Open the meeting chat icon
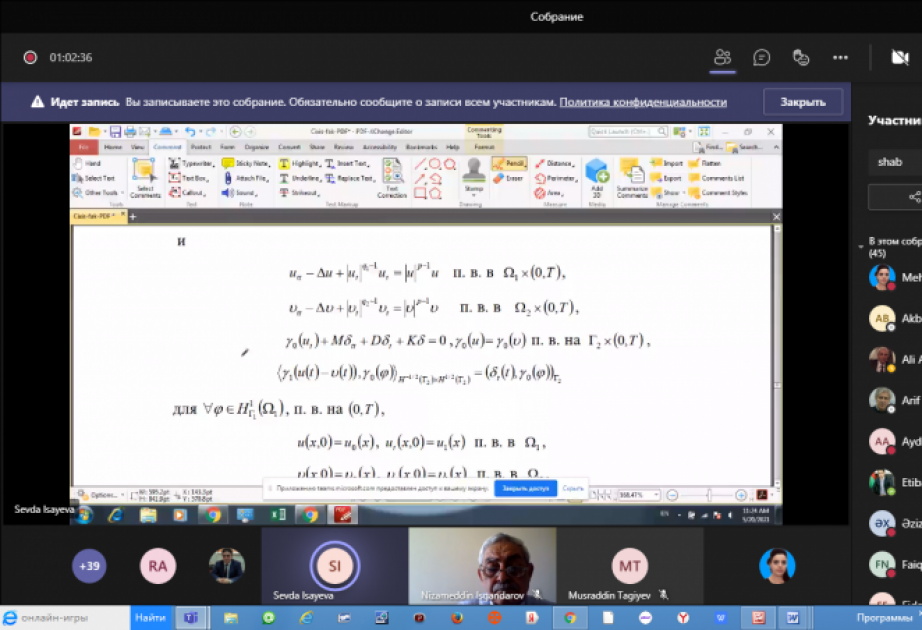Viewport: 922px width, 630px height. (761, 57)
